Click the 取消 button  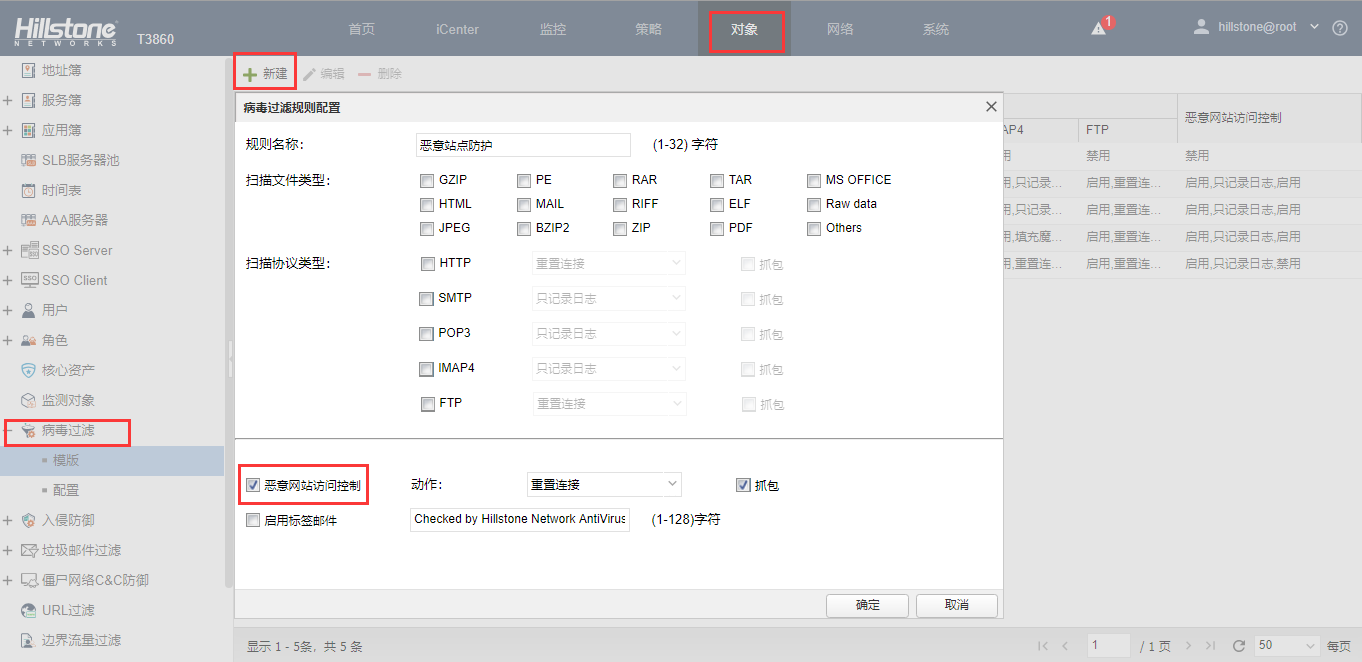pos(957,605)
